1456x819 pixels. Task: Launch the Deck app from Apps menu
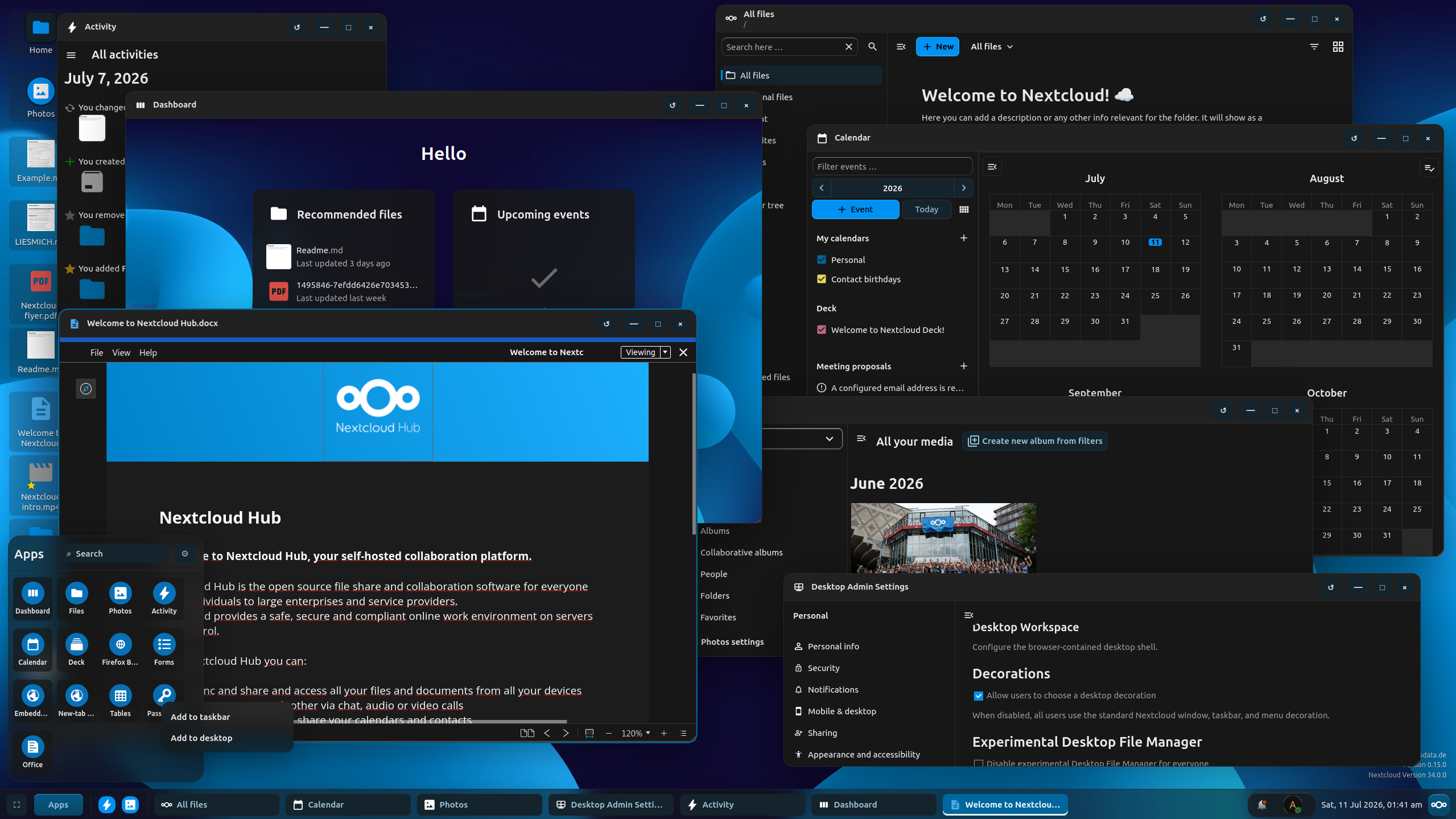pos(76,649)
